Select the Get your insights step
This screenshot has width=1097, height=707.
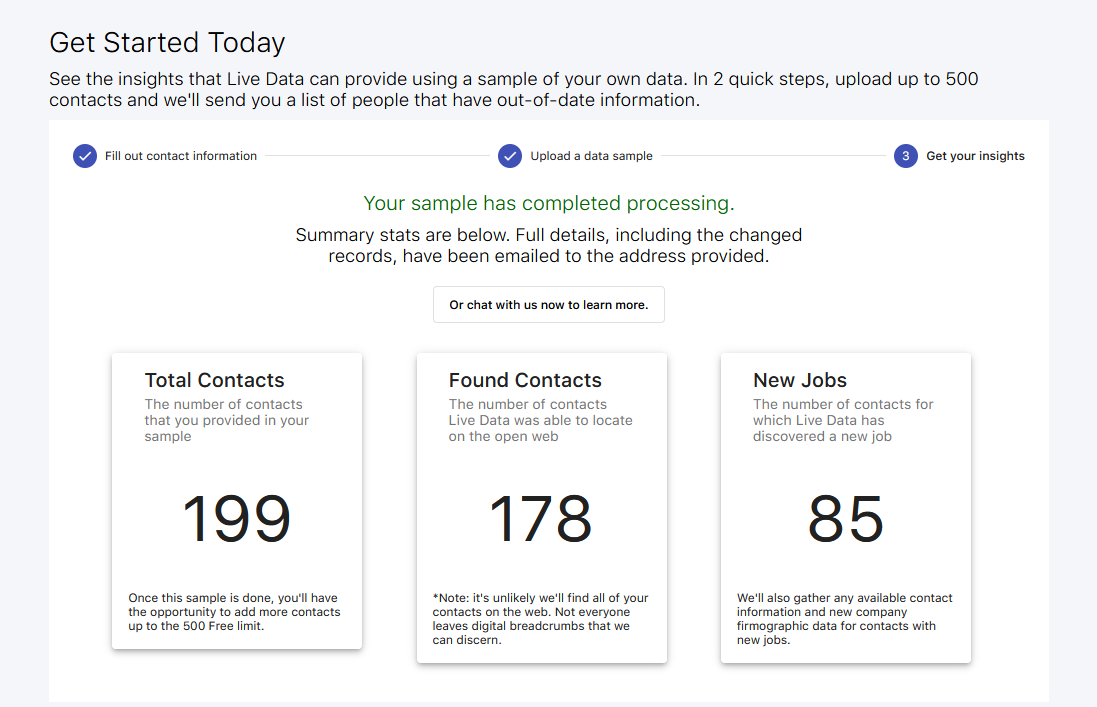[975, 156]
